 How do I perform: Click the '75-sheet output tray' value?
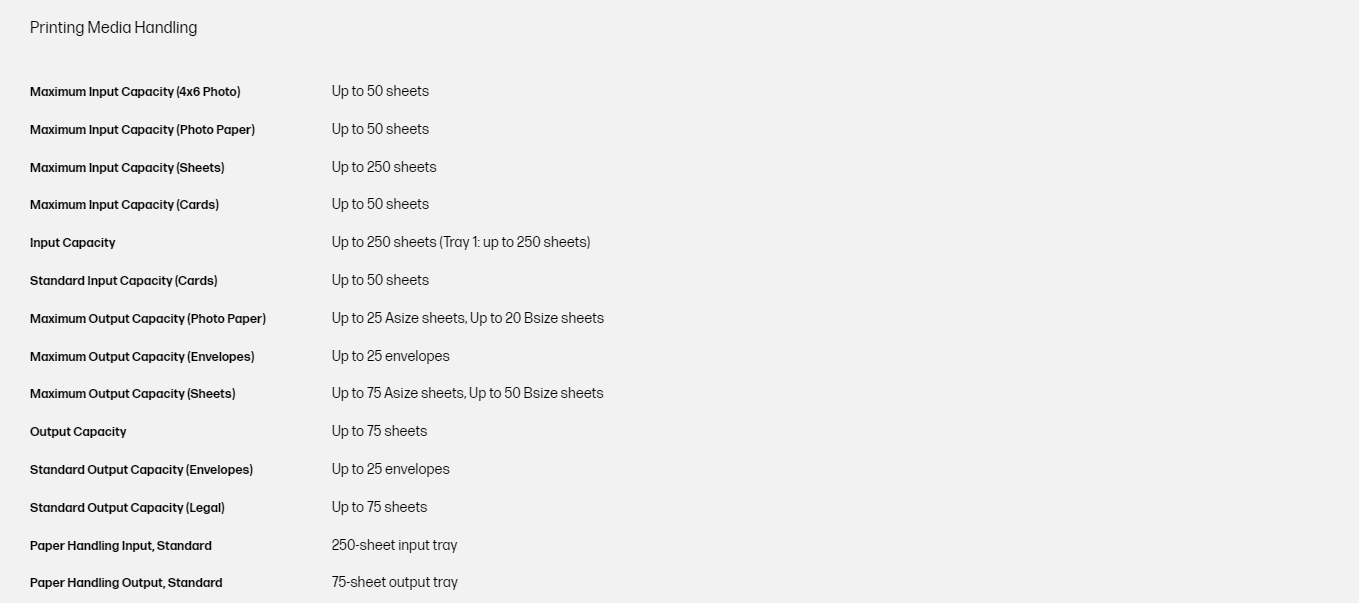[394, 582]
